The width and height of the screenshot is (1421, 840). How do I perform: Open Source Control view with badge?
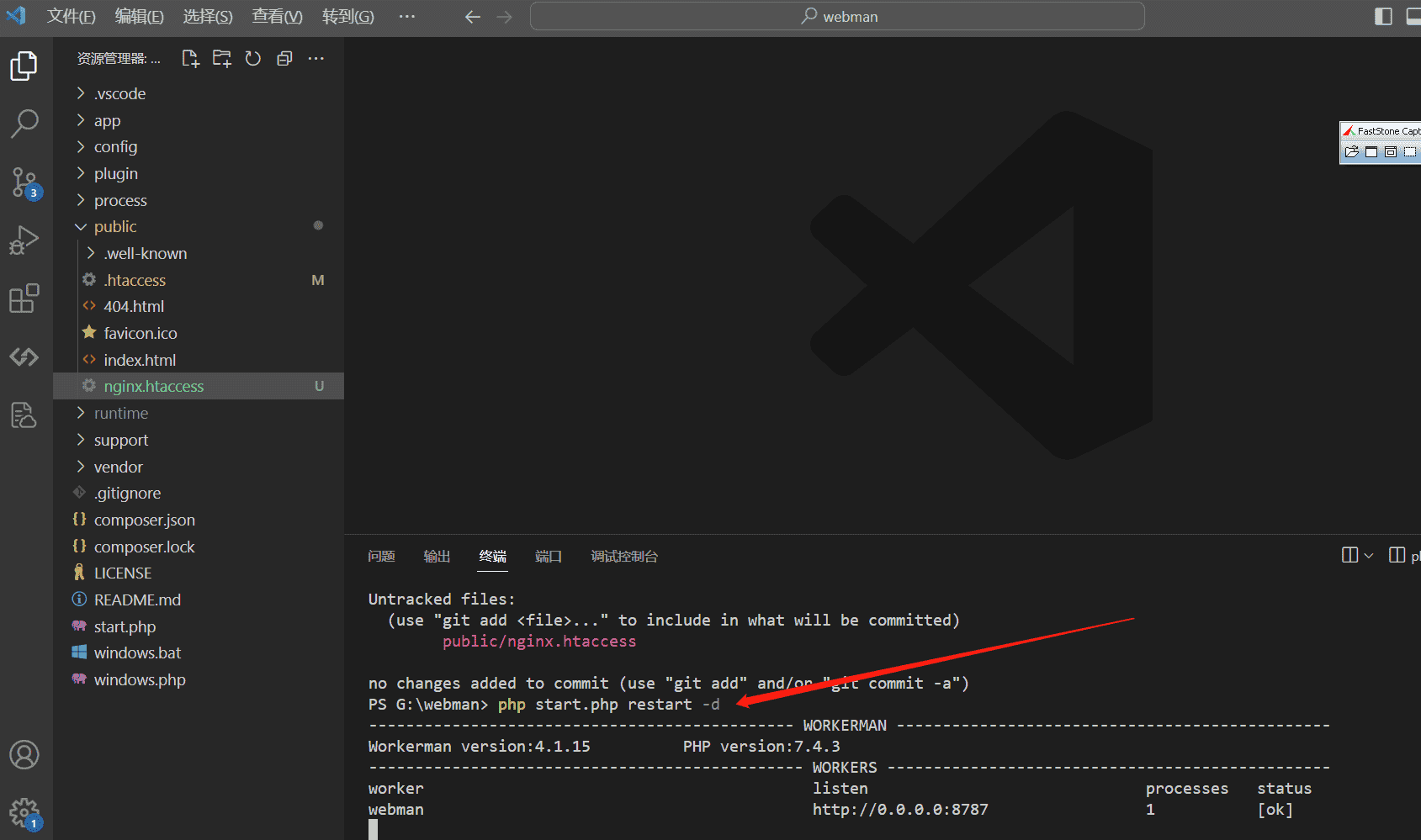[x=24, y=182]
